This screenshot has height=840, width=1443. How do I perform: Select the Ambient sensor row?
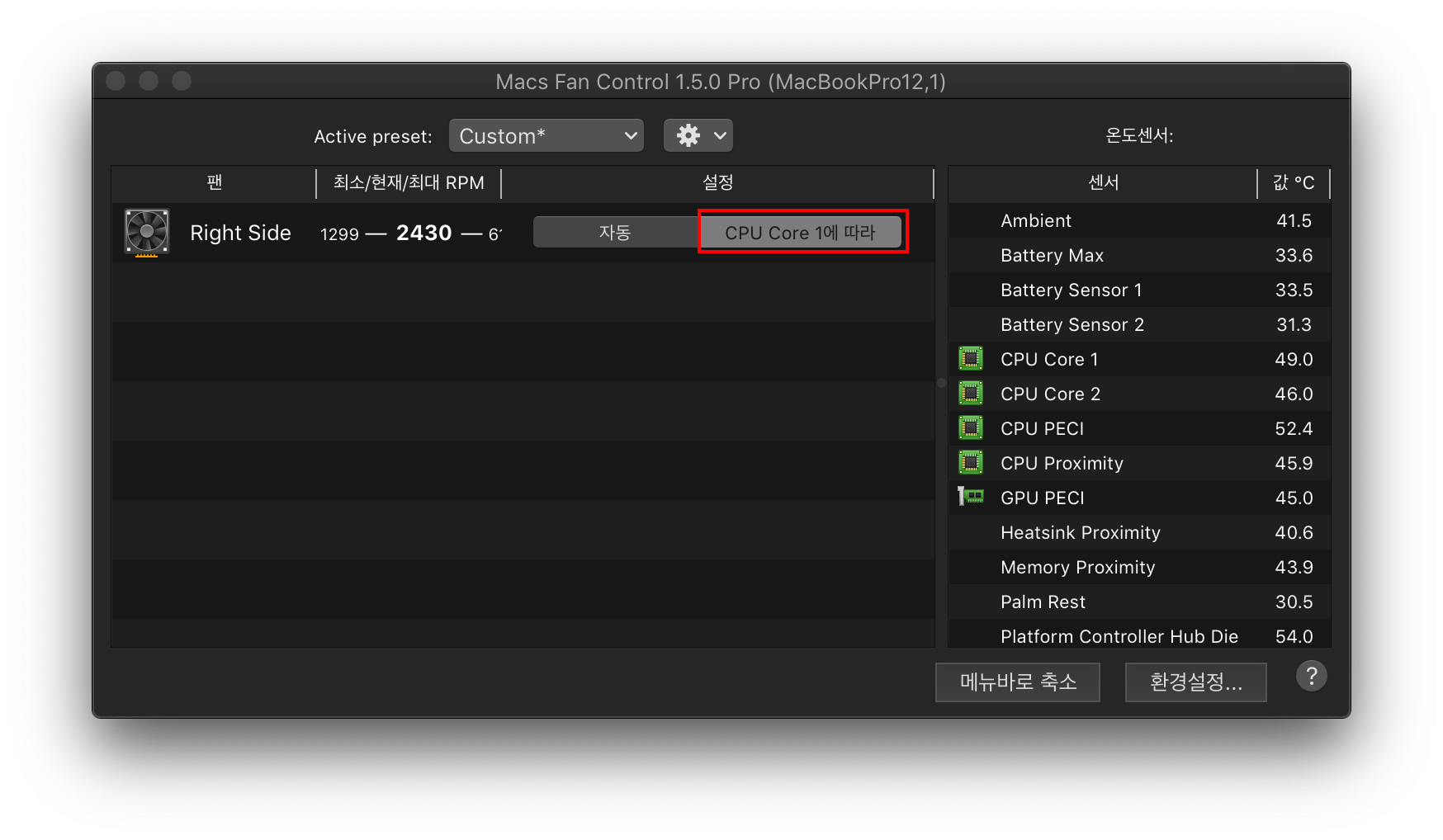tap(1140, 220)
